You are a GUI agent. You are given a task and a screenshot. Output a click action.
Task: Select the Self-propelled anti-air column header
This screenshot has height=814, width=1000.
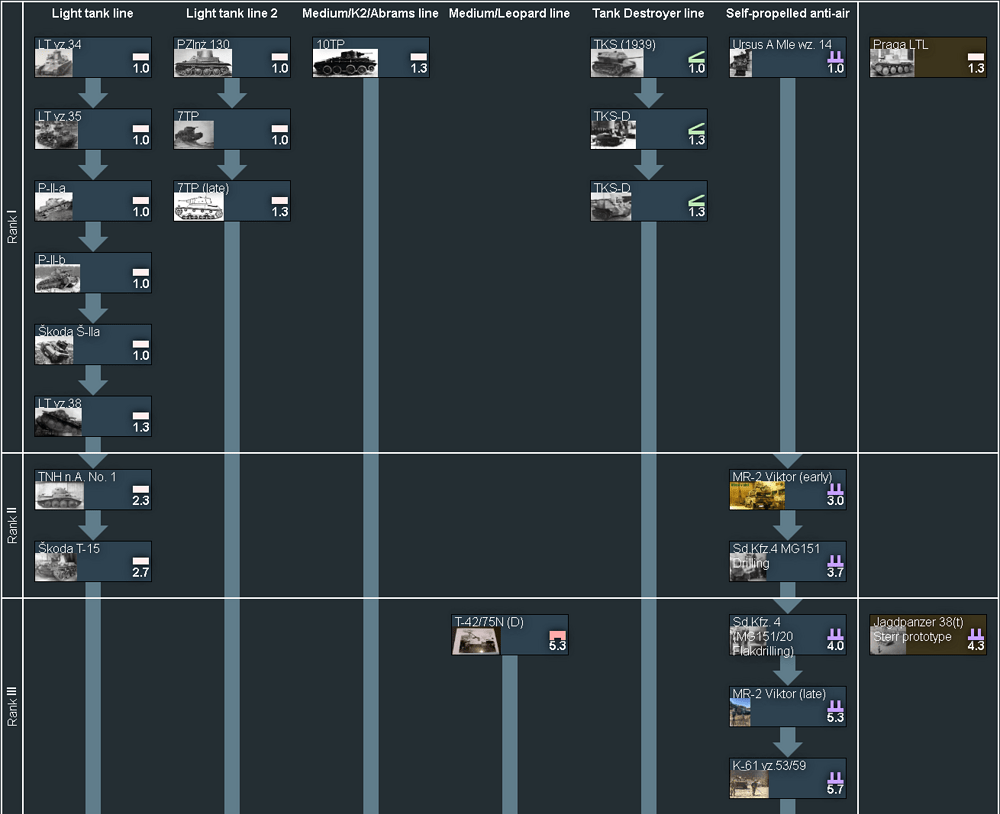(x=787, y=14)
